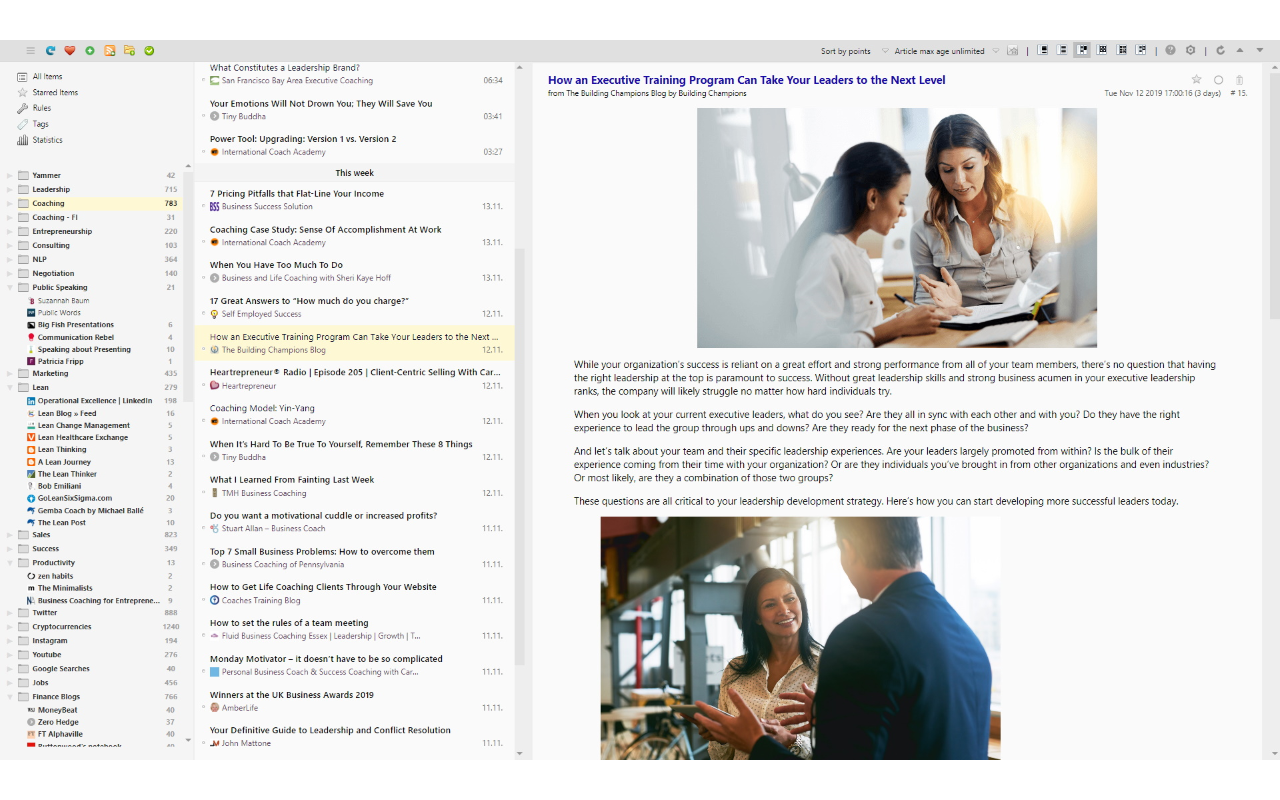Screen dimensions: 1280x800
Task: Star the open article
Action: [1196, 80]
